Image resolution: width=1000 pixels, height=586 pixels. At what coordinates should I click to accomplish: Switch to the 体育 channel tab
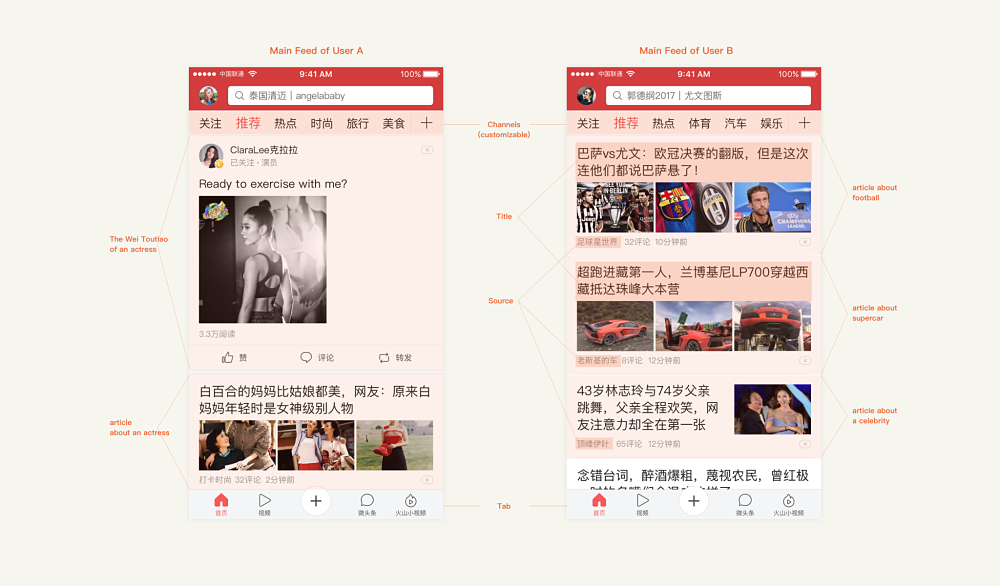[700, 124]
